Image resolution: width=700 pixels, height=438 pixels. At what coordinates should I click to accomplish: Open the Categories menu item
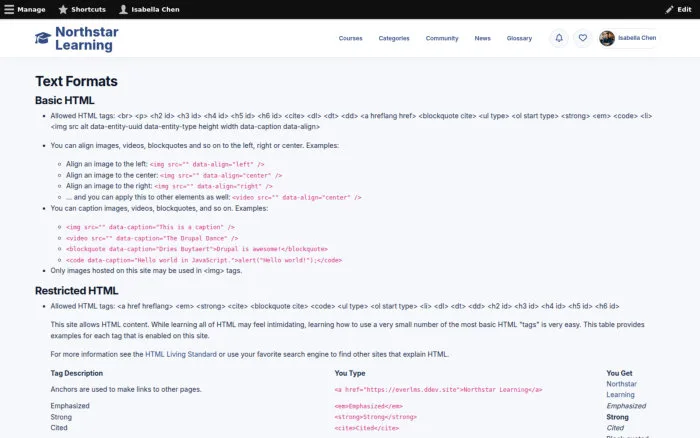tap(394, 38)
